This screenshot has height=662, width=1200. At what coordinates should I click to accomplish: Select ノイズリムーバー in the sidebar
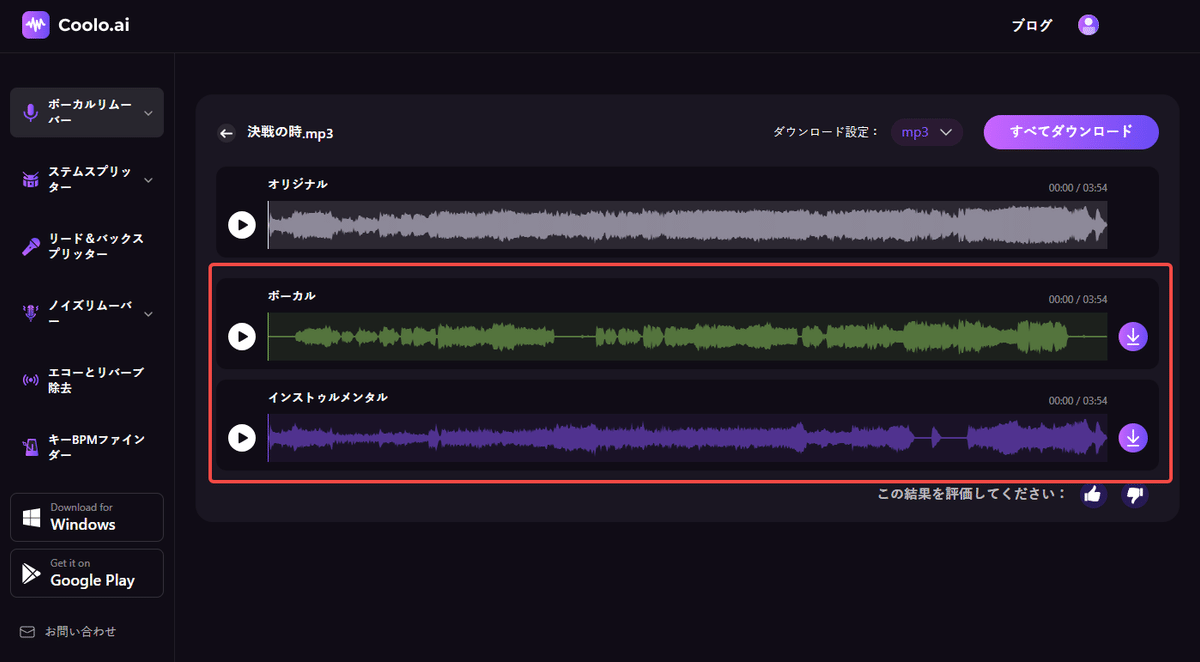coord(87,314)
